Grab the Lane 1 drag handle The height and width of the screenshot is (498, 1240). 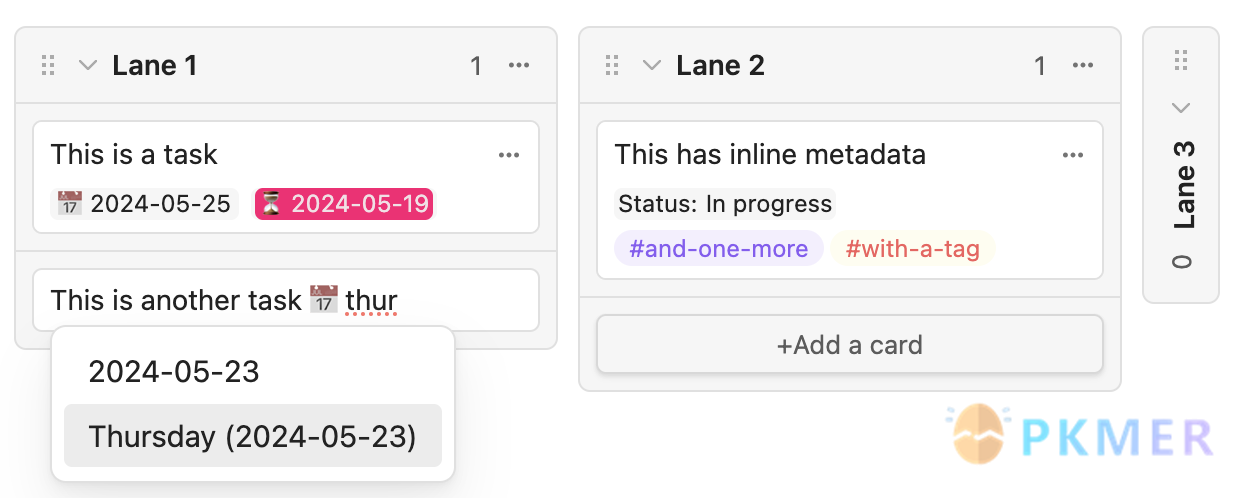[48, 66]
